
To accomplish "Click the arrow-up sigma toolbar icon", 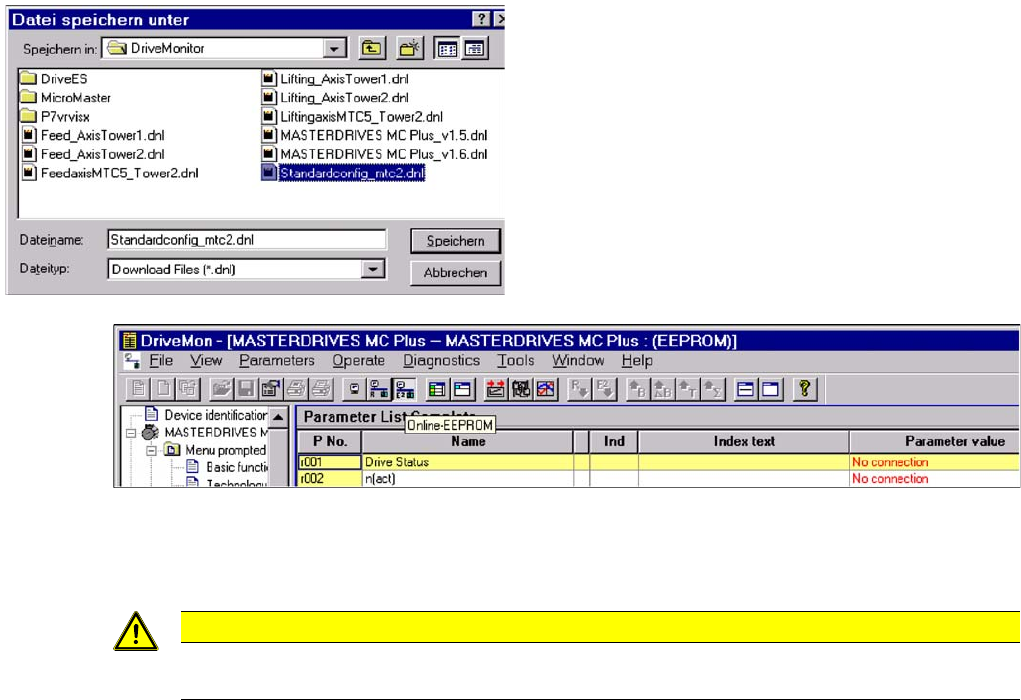I will coord(713,389).
